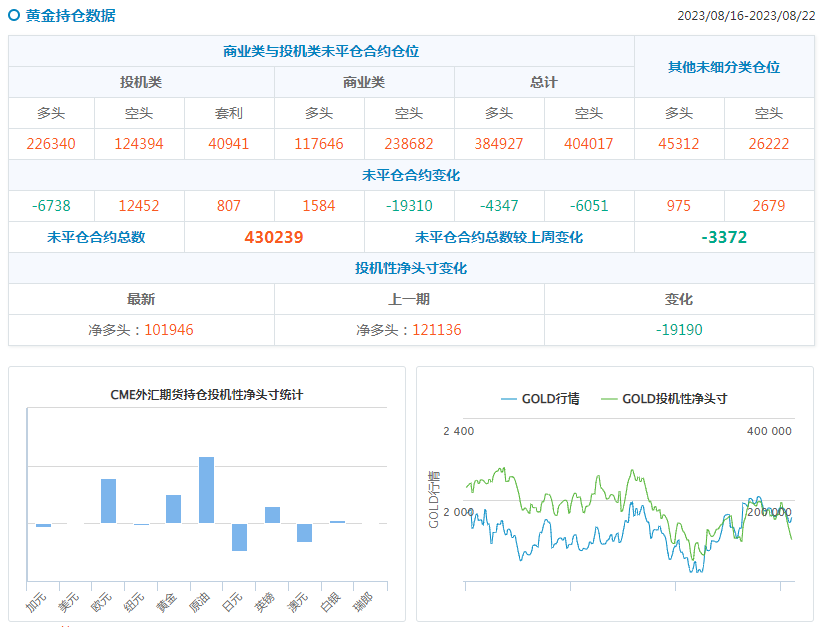This screenshot has height=627, width=822.
Task: Click the 澳元 negative bar in the chart
Action: pyautogui.click(x=304, y=533)
